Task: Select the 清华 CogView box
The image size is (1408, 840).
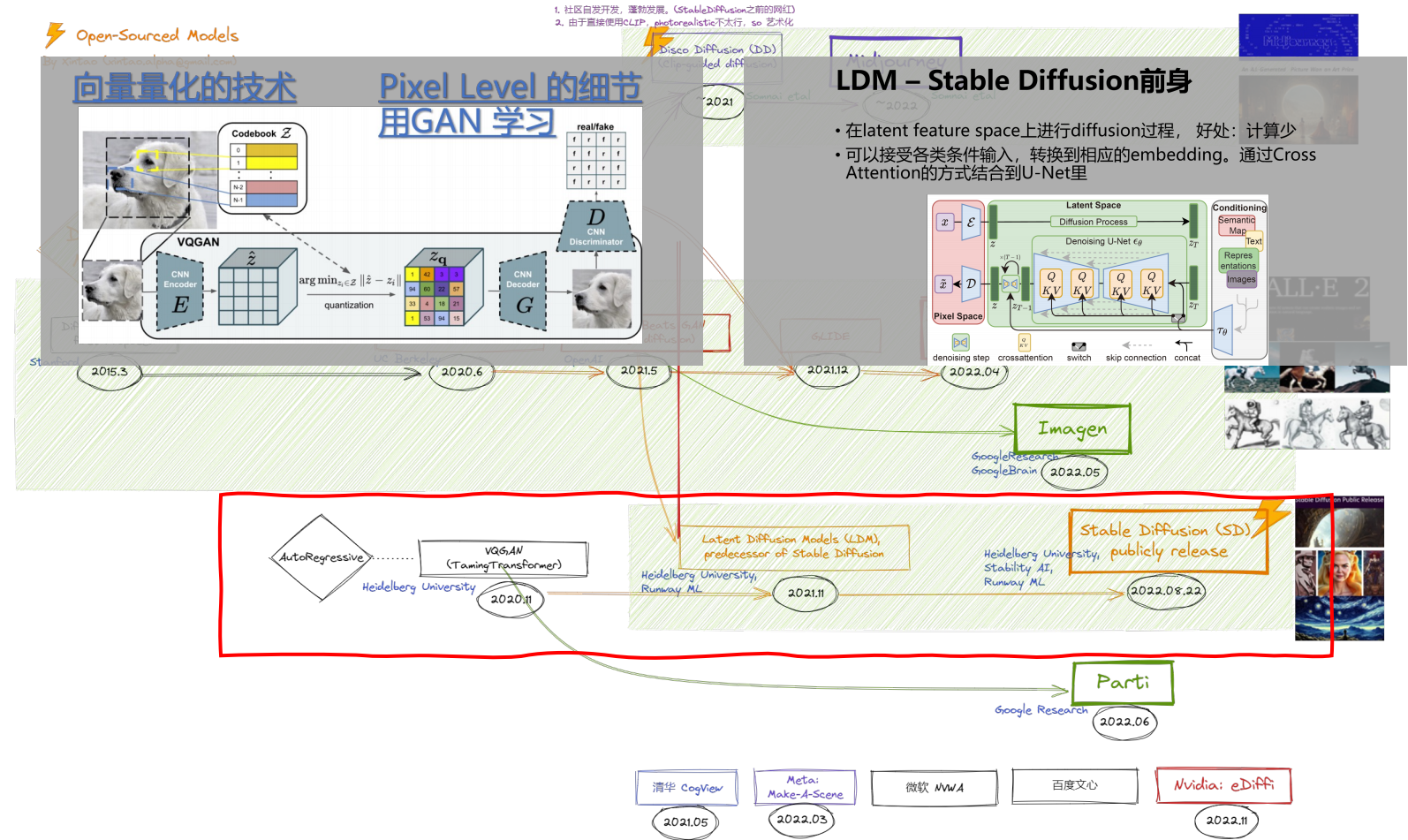Action: coord(686,787)
